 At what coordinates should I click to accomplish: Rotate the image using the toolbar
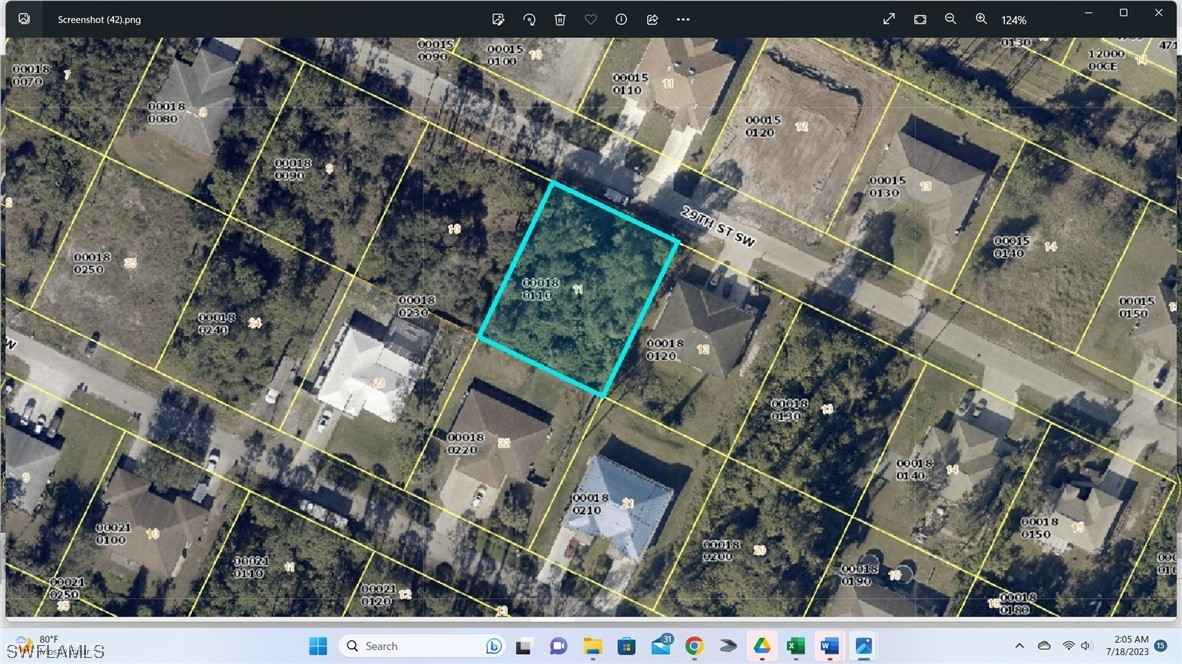point(529,19)
